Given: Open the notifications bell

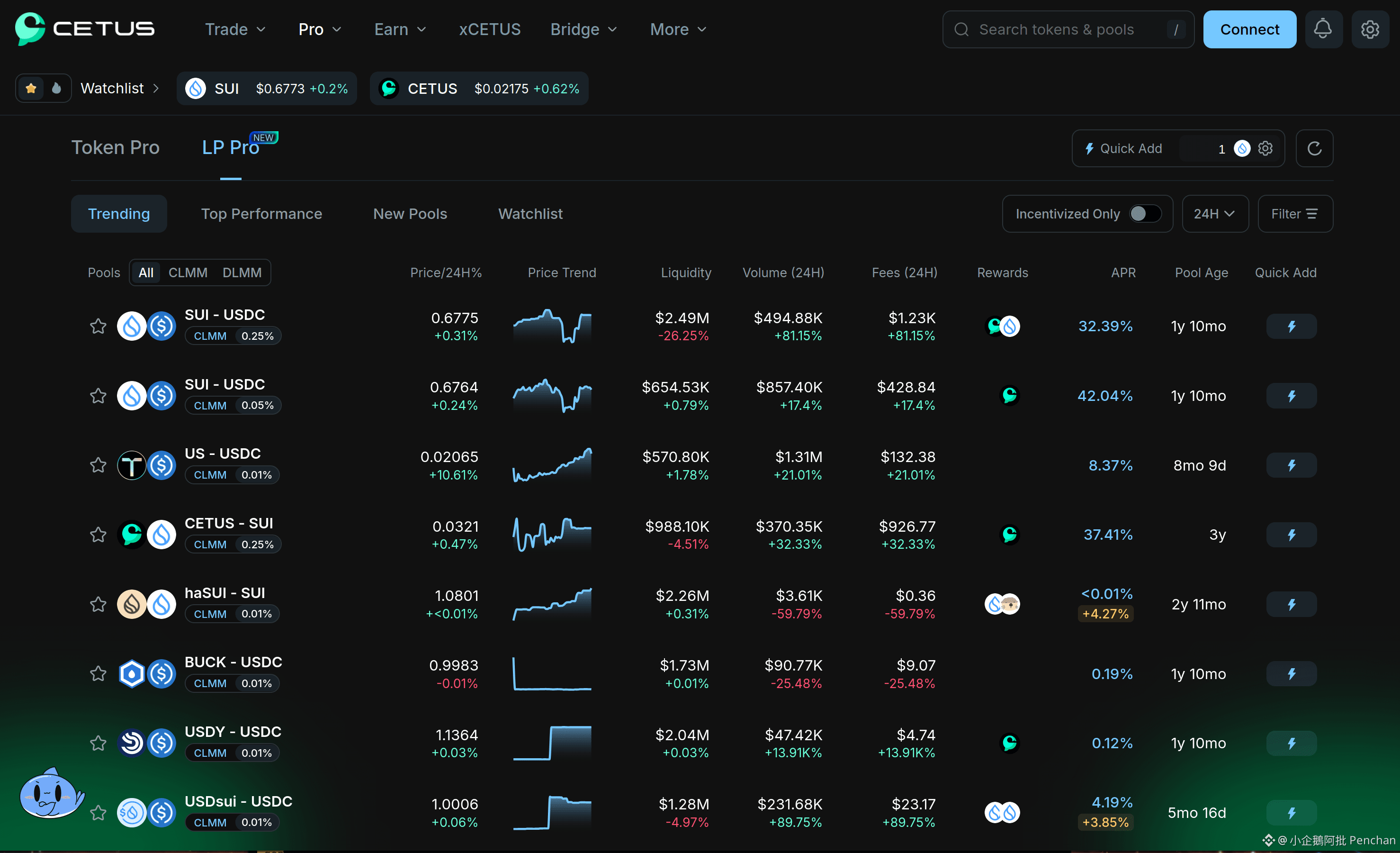Looking at the screenshot, I should (x=1323, y=29).
